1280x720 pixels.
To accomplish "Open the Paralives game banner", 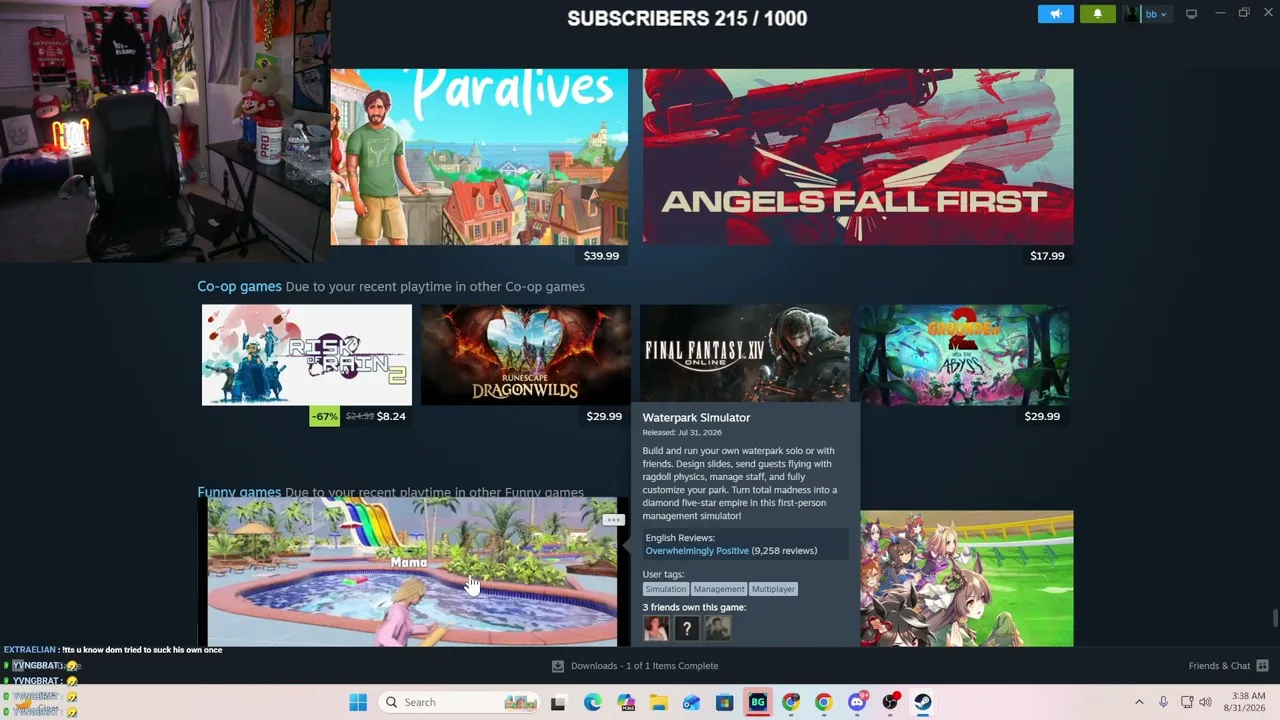I will pos(479,157).
